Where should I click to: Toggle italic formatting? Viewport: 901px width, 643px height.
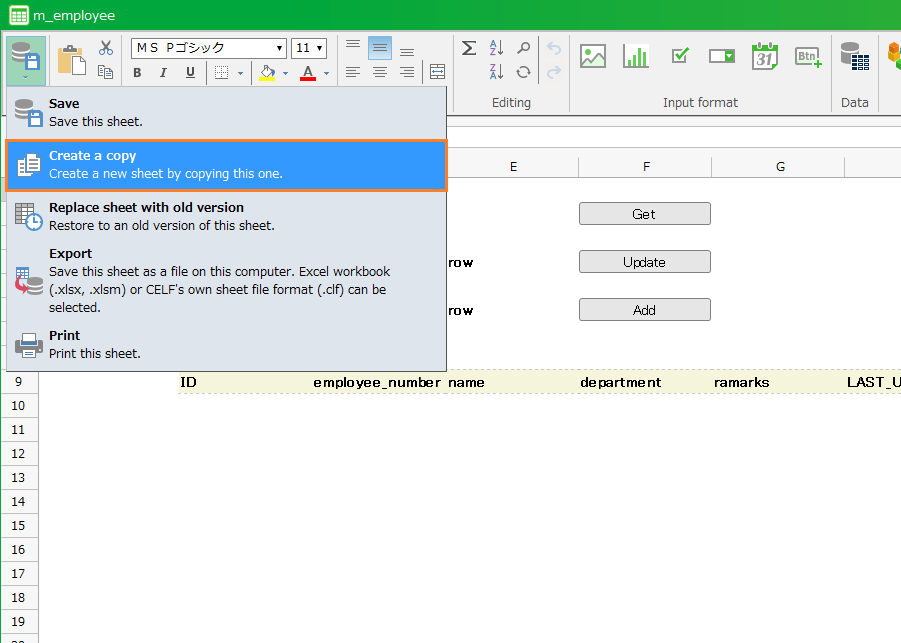click(163, 72)
